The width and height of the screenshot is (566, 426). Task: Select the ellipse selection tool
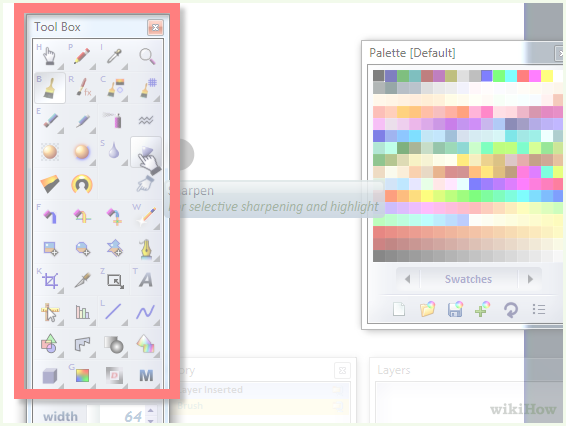[x=82, y=248]
